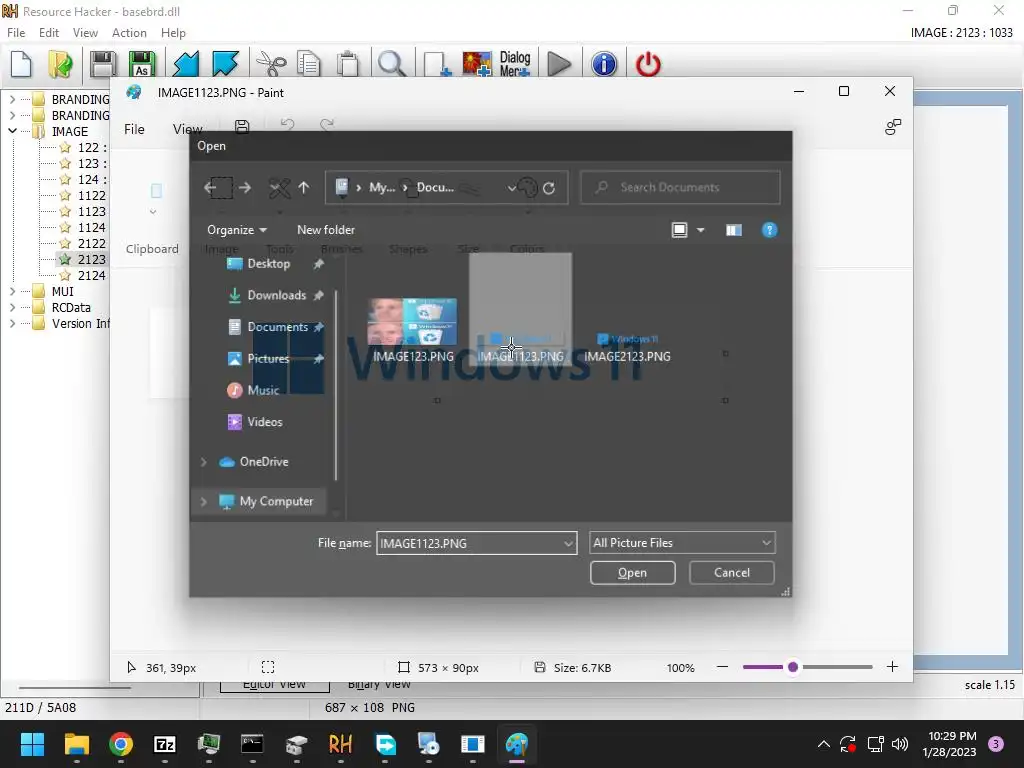This screenshot has width=1024, height=768.
Task: Click the Compile script play icon
Action: pyautogui.click(x=559, y=64)
